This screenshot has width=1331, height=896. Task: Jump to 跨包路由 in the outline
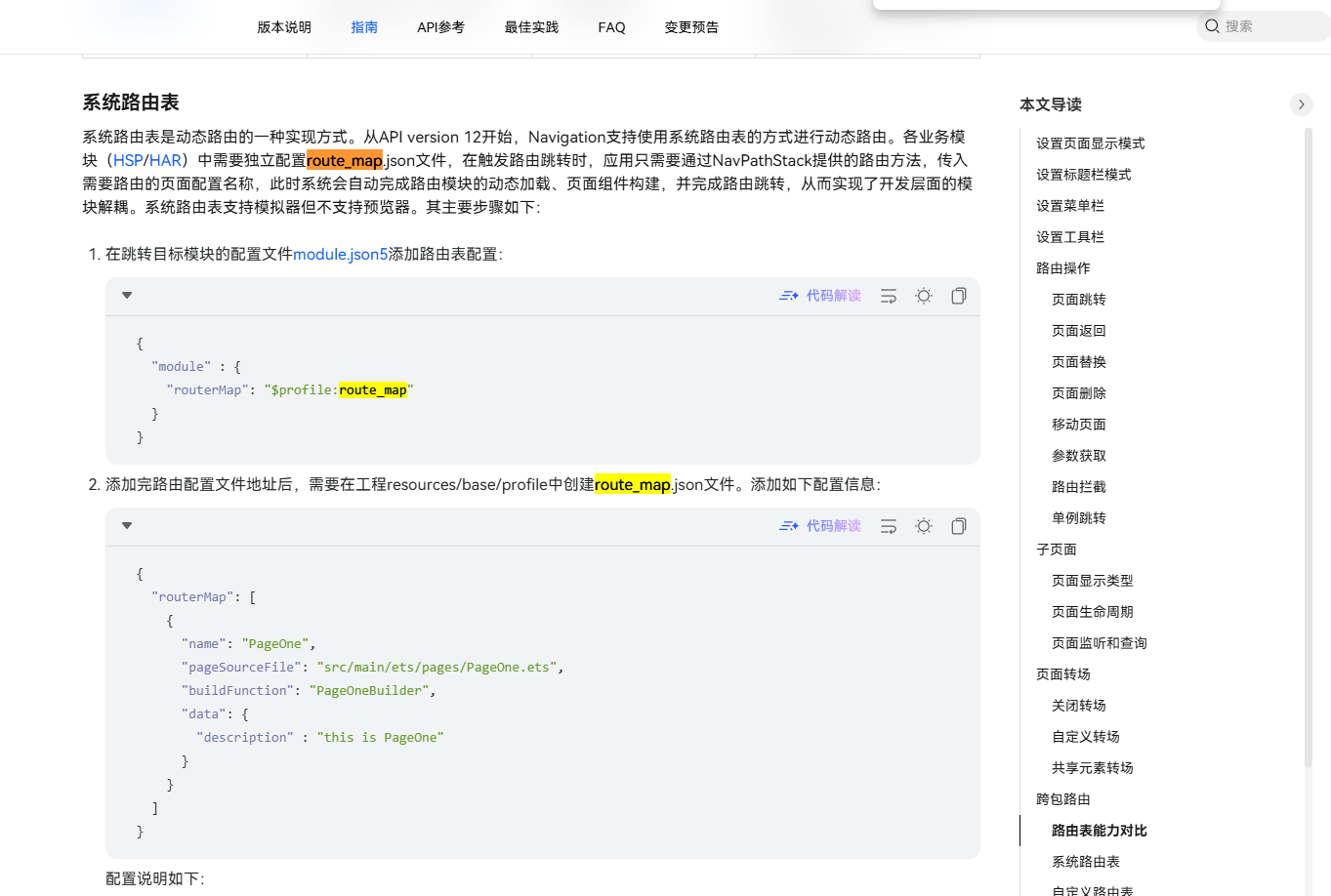click(1062, 799)
